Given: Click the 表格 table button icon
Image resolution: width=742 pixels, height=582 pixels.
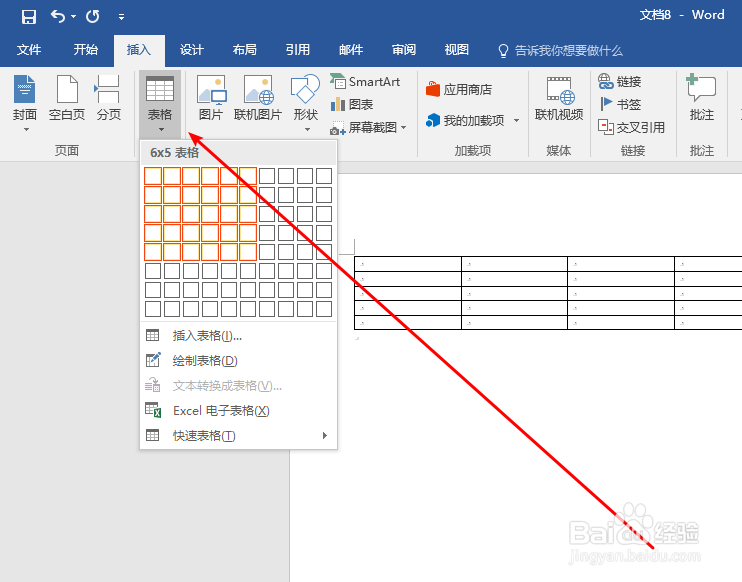Looking at the screenshot, I should 160,89.
